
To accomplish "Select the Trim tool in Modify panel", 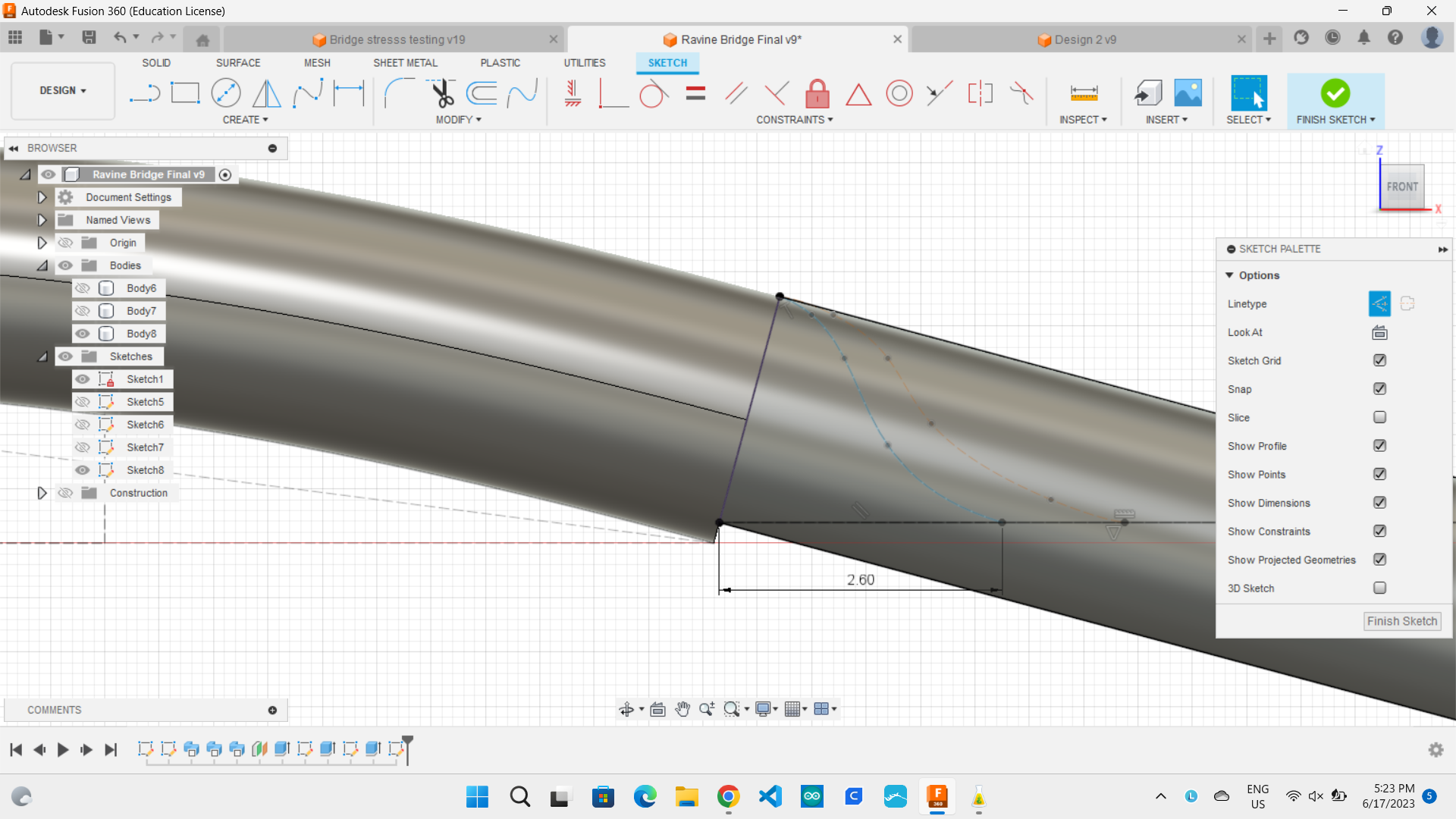I will click(x=443, y=93).
